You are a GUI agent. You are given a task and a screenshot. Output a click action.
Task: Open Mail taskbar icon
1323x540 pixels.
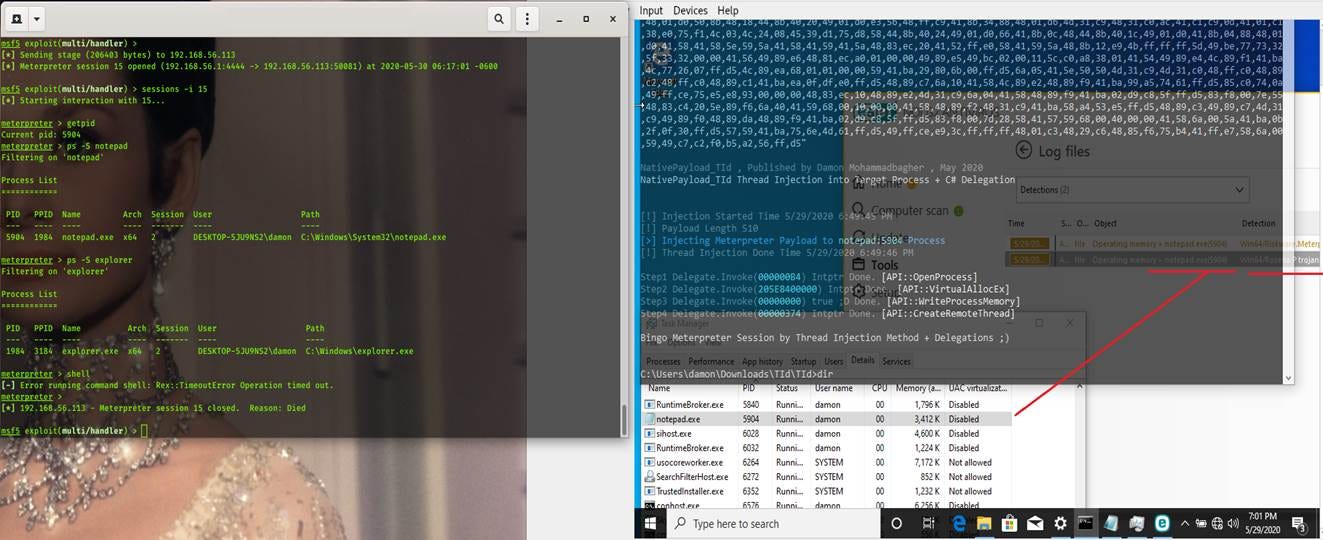1034,524
